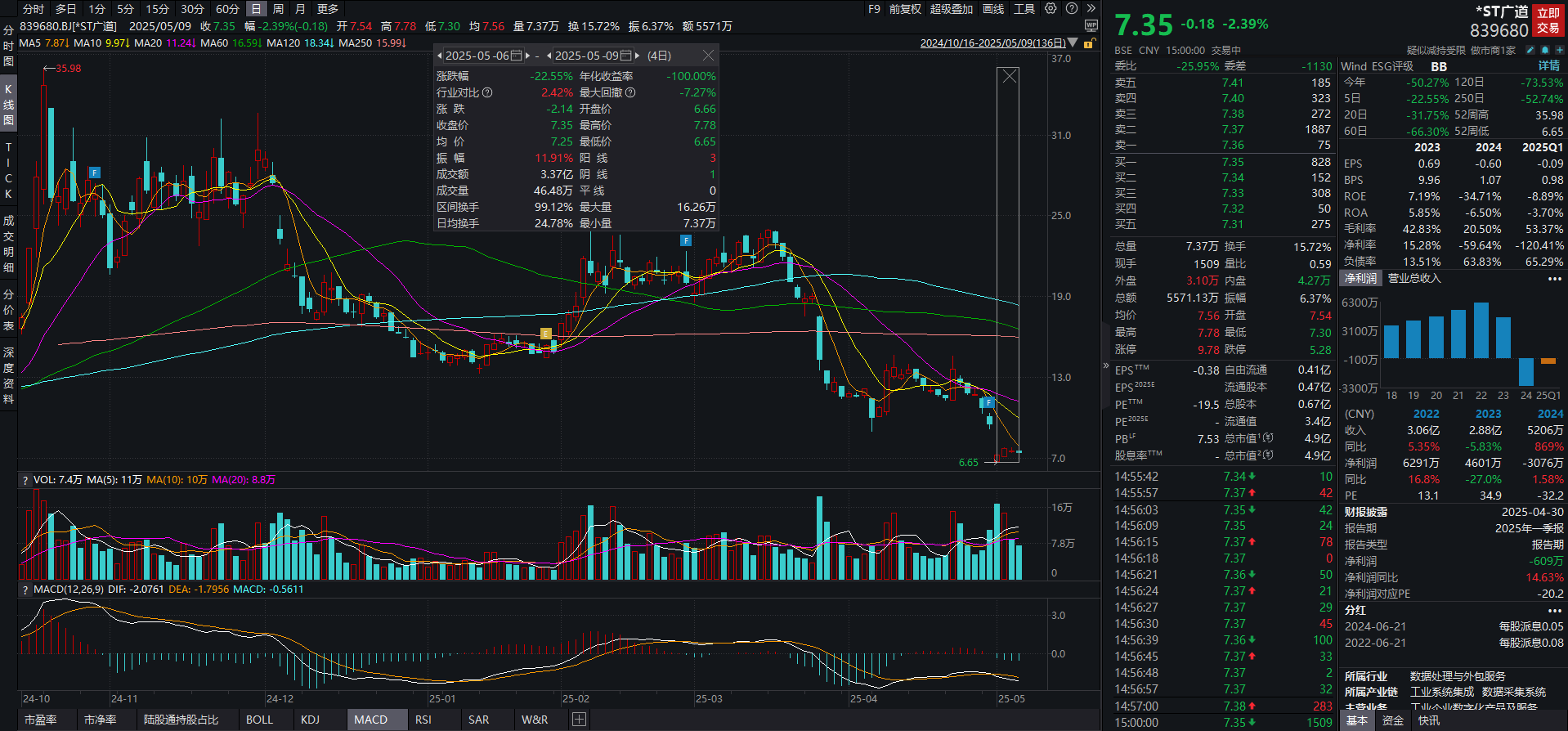Toggle the date range lock icon

[x=1088, y=43]
